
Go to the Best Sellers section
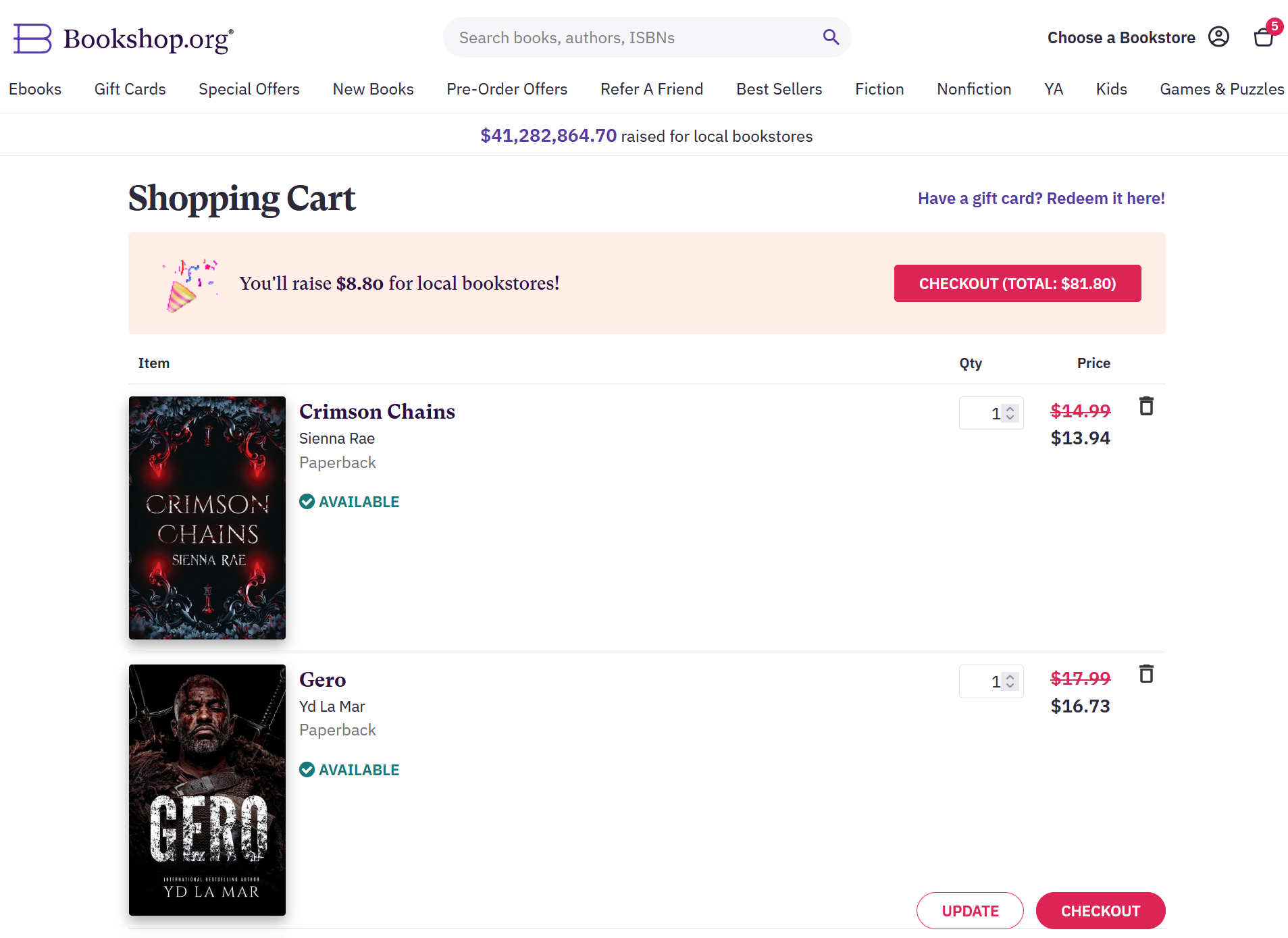(779, 89)
